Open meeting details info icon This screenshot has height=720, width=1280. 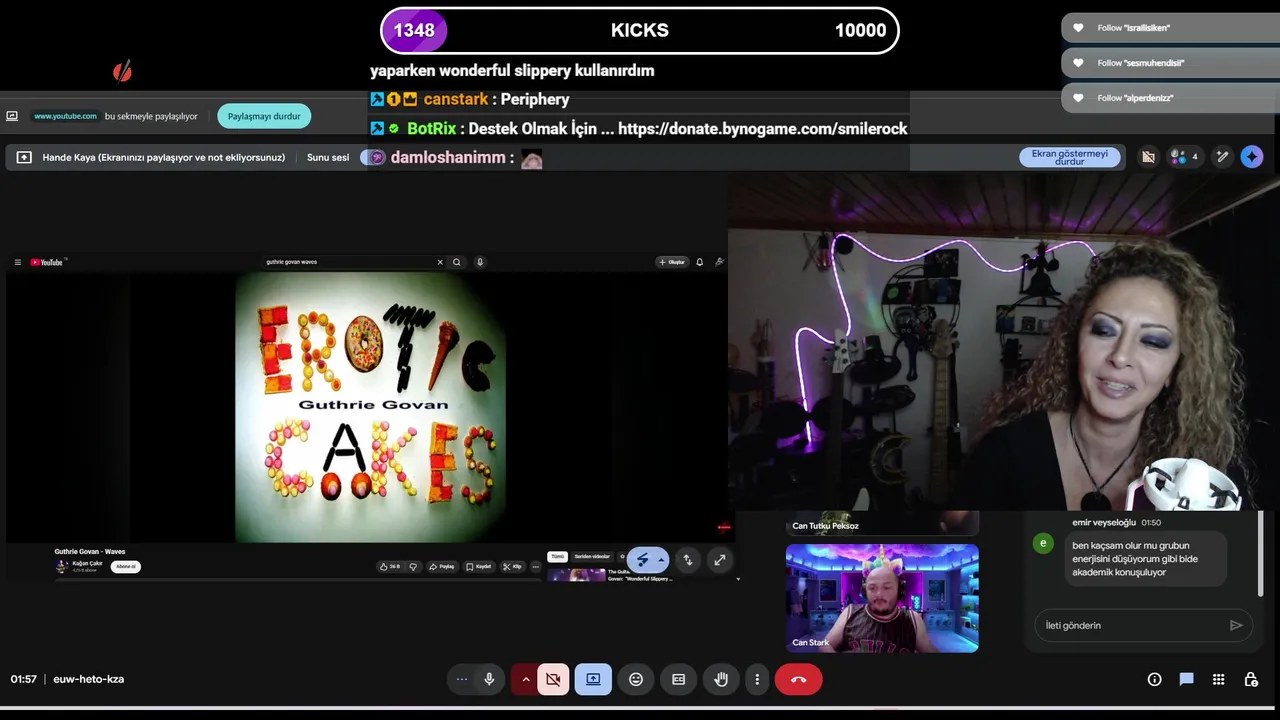click(1154, 679)
